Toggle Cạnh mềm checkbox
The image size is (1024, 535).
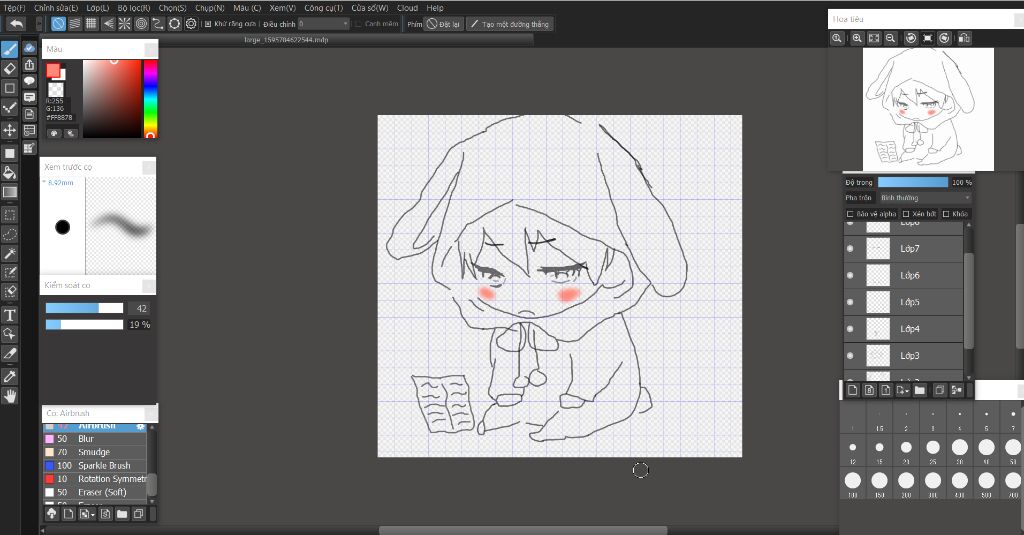tap(359, 24)
